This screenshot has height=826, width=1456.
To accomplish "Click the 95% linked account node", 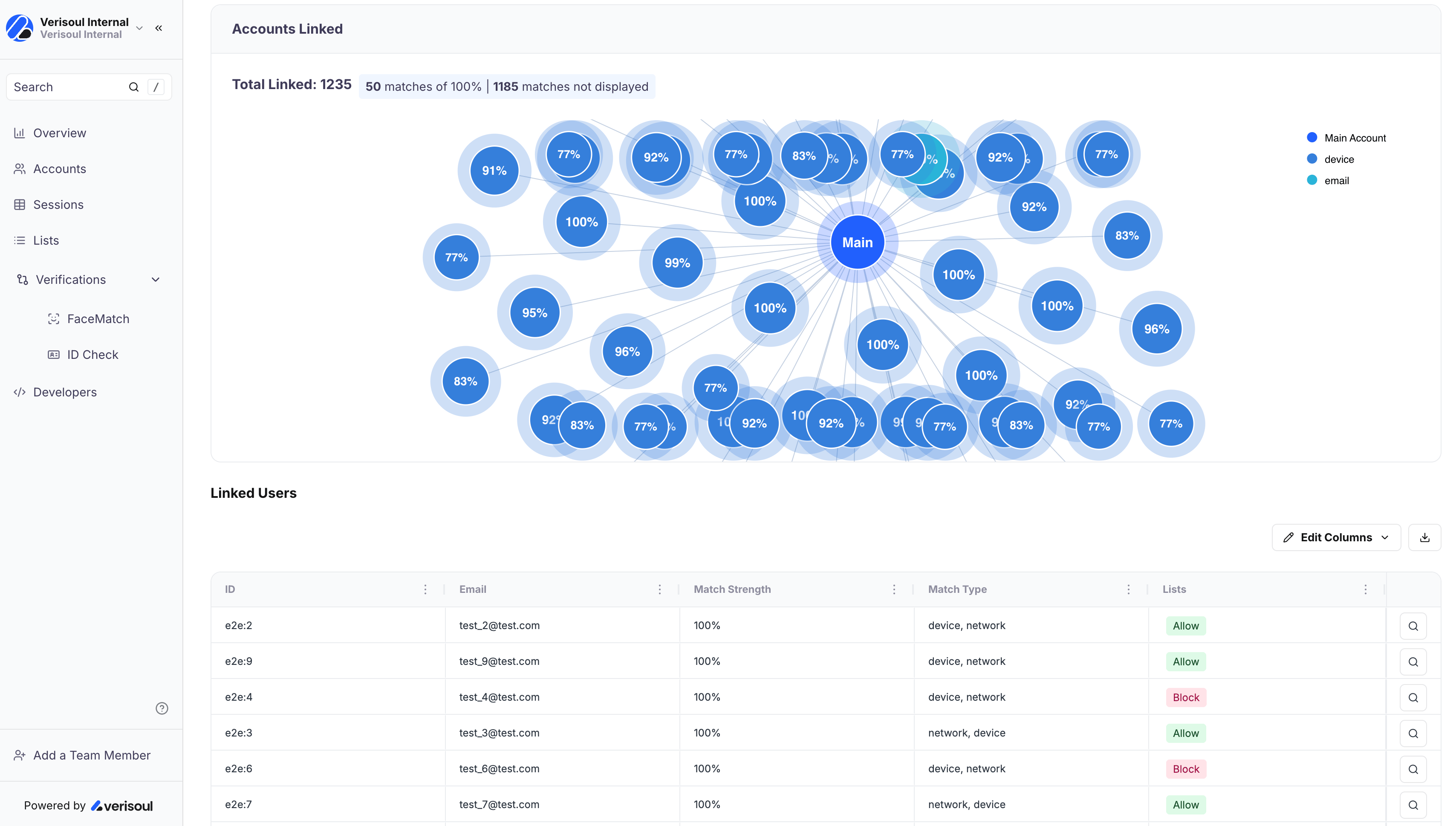I will 534,312.
